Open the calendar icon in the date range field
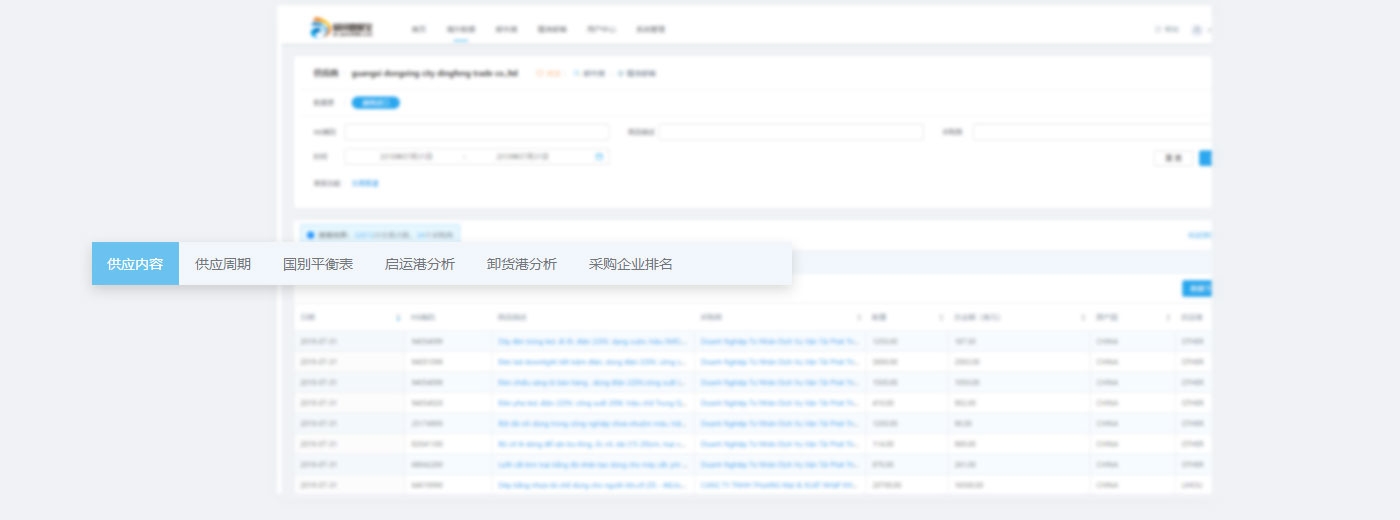The width and height of the screenshot is (1400, 520). pos(599,157)
